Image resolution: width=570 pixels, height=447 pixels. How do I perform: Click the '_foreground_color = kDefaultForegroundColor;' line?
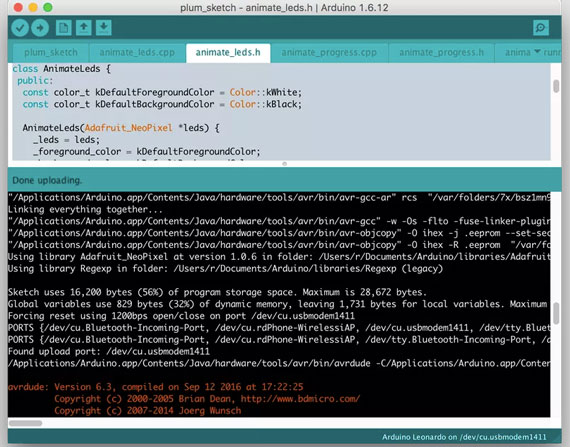[x=147, y=152]
